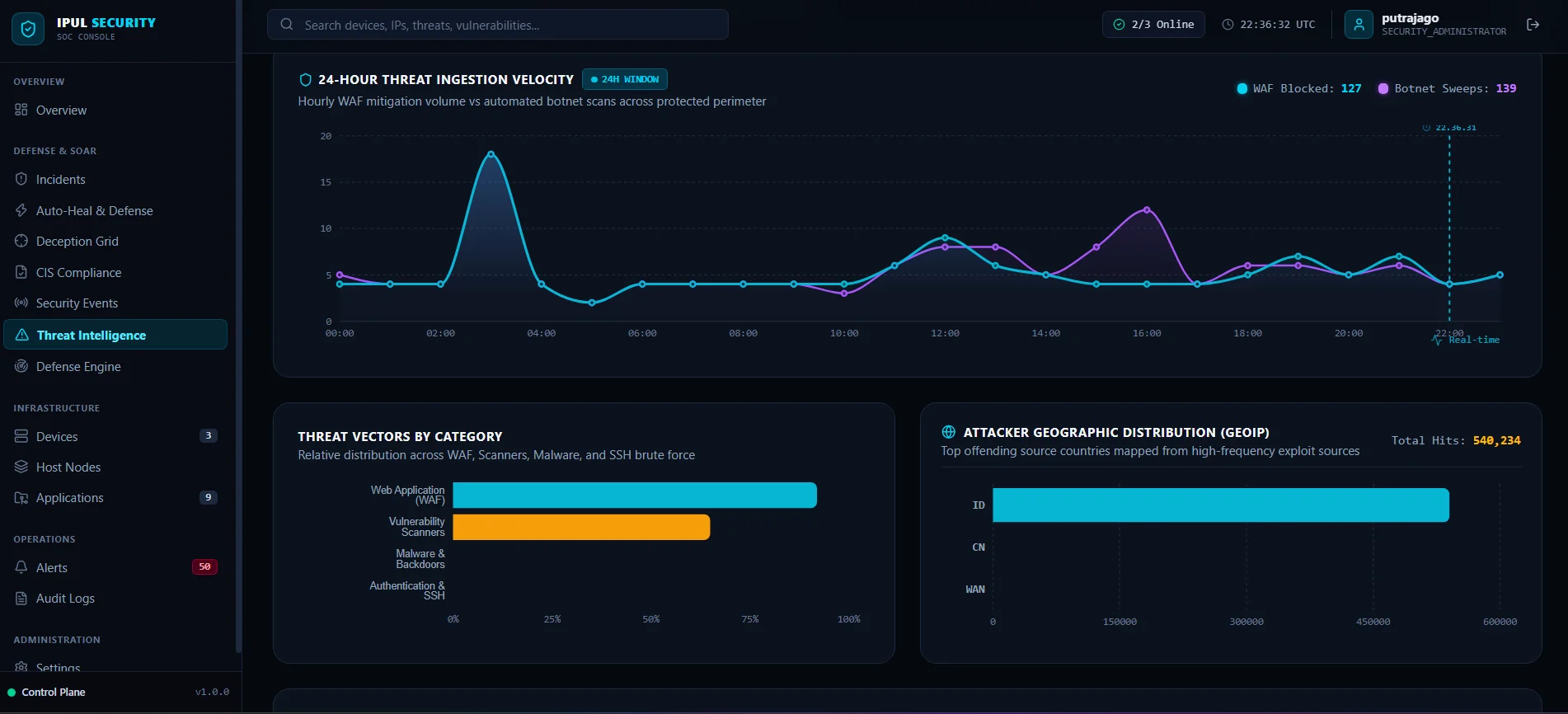The image size is (1568, 714).
Task: Navigate to CIS Compliance
Action: (x=115, y=272)
